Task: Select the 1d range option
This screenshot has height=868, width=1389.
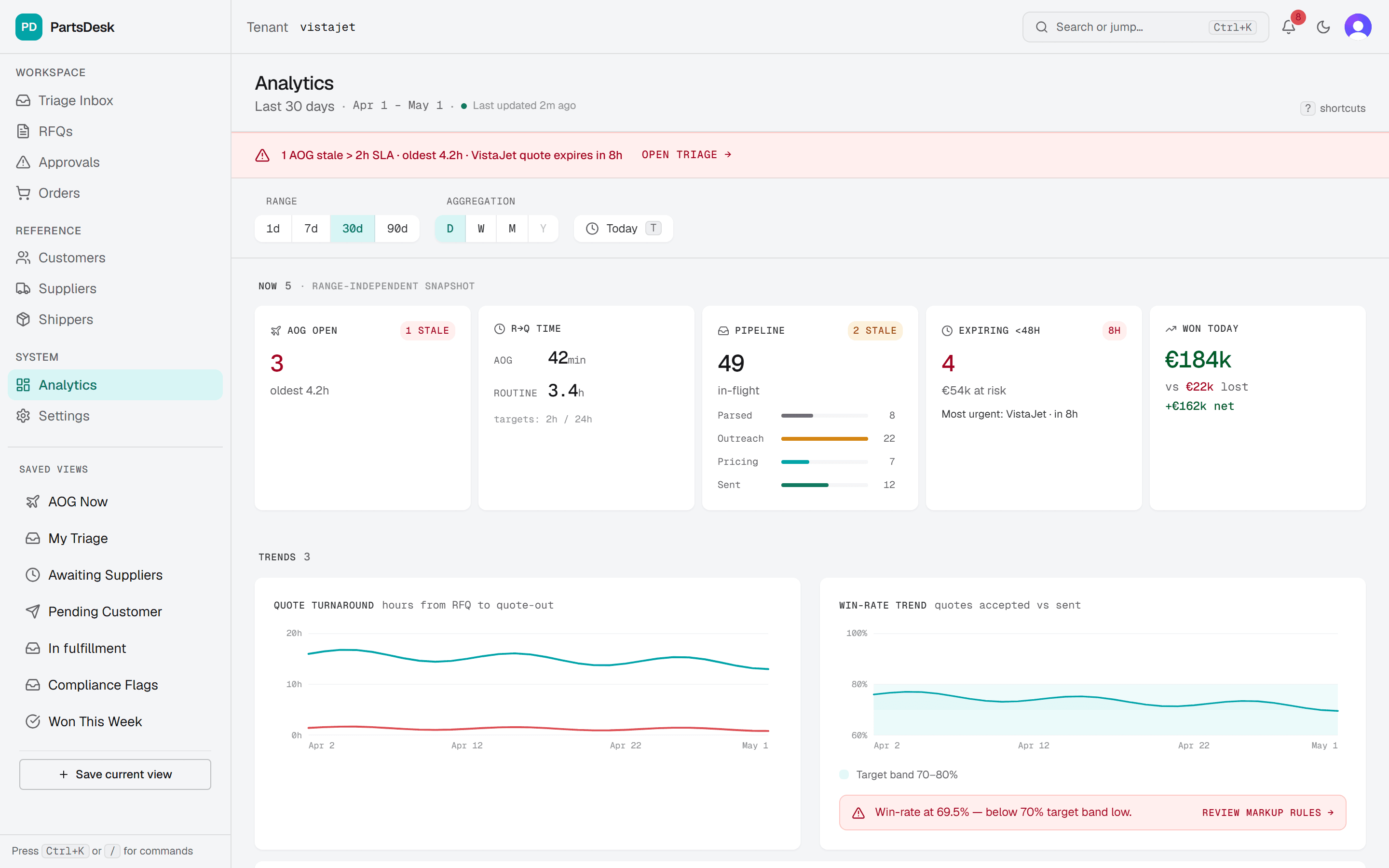Action: [273, 229]
